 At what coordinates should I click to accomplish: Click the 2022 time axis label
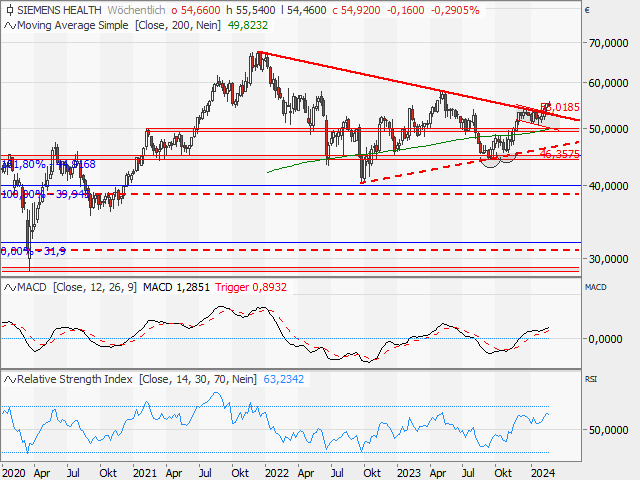point(277,473)
